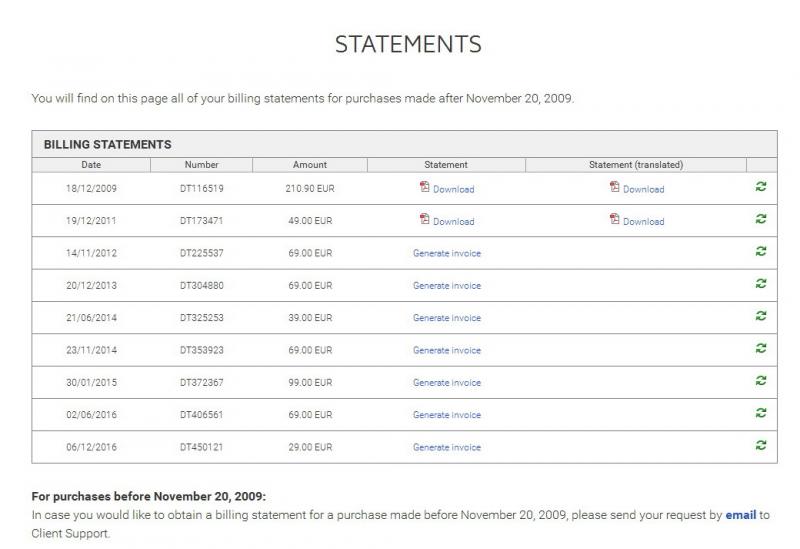
Task: Select the date 02/06/2016
Action: click(91, 414)
